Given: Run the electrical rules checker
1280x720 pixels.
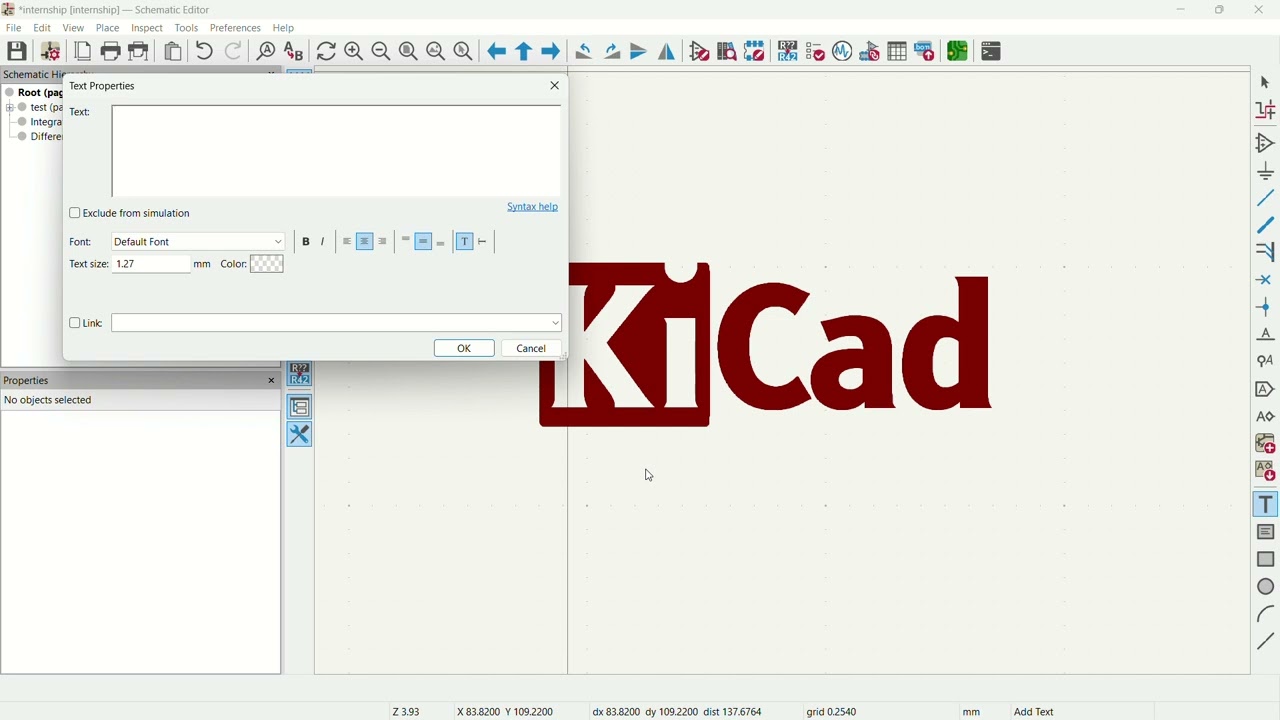Looking at the screenshot, I should [700, 52].
